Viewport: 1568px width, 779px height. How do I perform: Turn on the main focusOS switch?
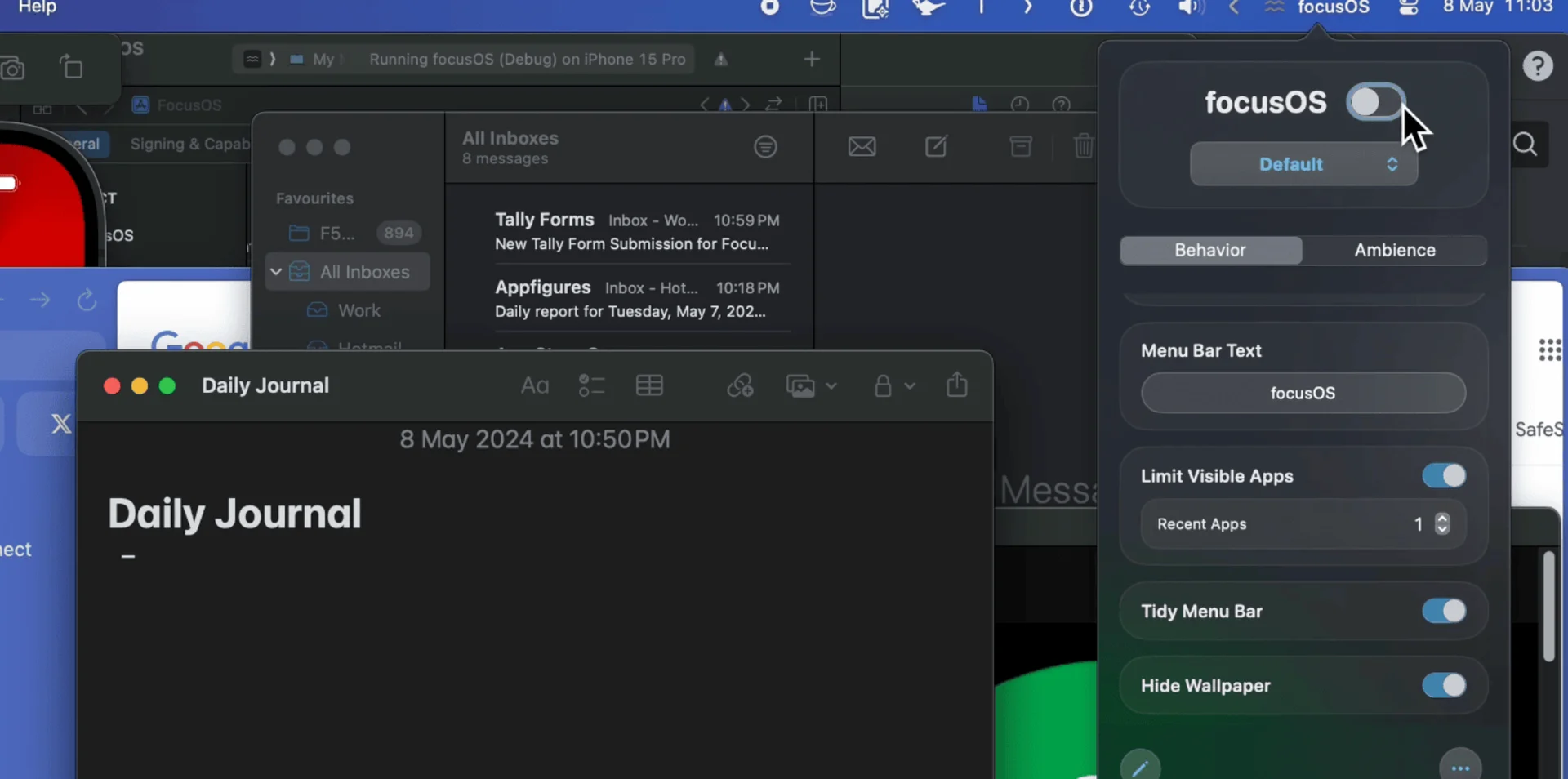pyautogui.click(x=1376, y=102)
